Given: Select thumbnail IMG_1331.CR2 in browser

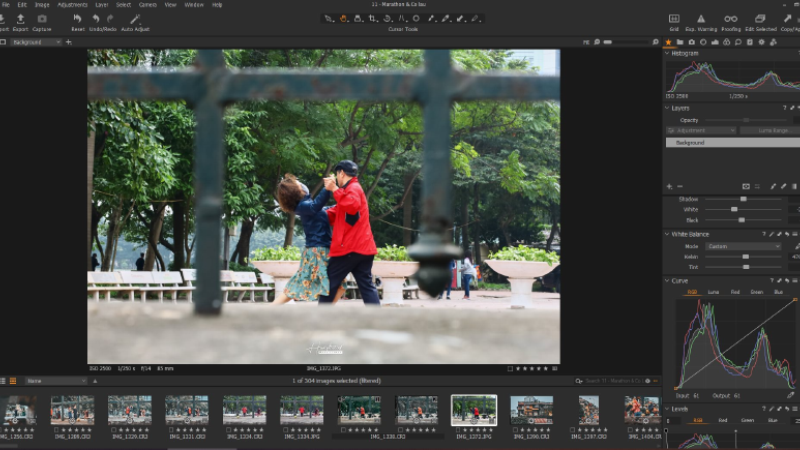Looking at the screenshot, I should coord(187,410).
